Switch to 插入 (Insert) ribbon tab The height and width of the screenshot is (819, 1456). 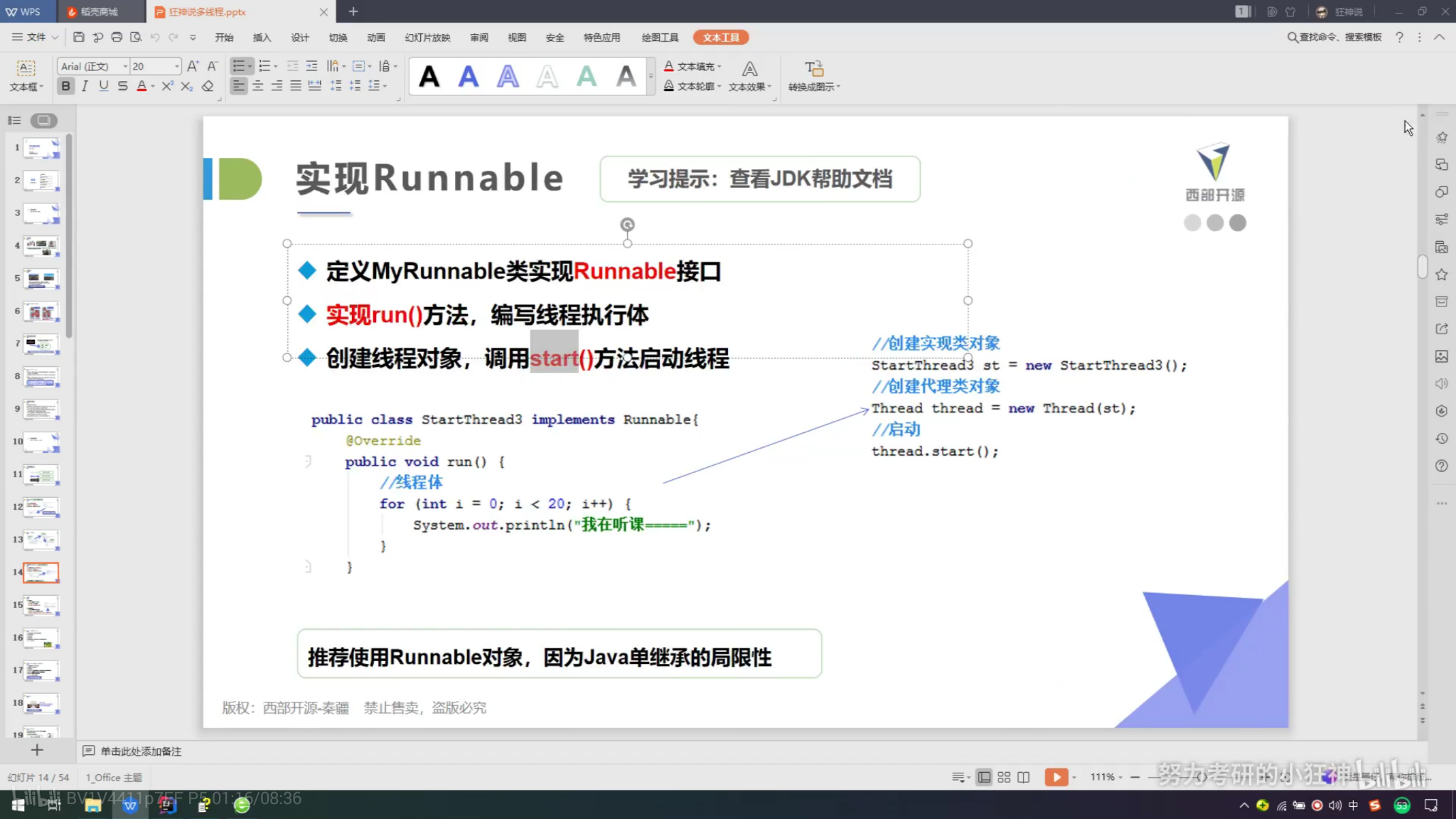[262, 37]
